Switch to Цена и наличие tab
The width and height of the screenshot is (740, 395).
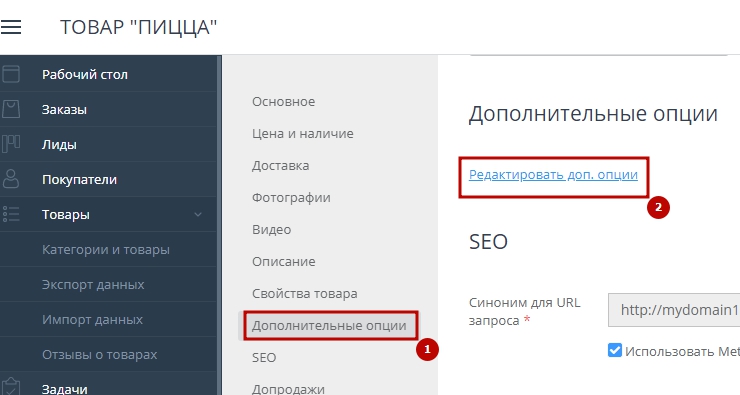pos(303,134)
